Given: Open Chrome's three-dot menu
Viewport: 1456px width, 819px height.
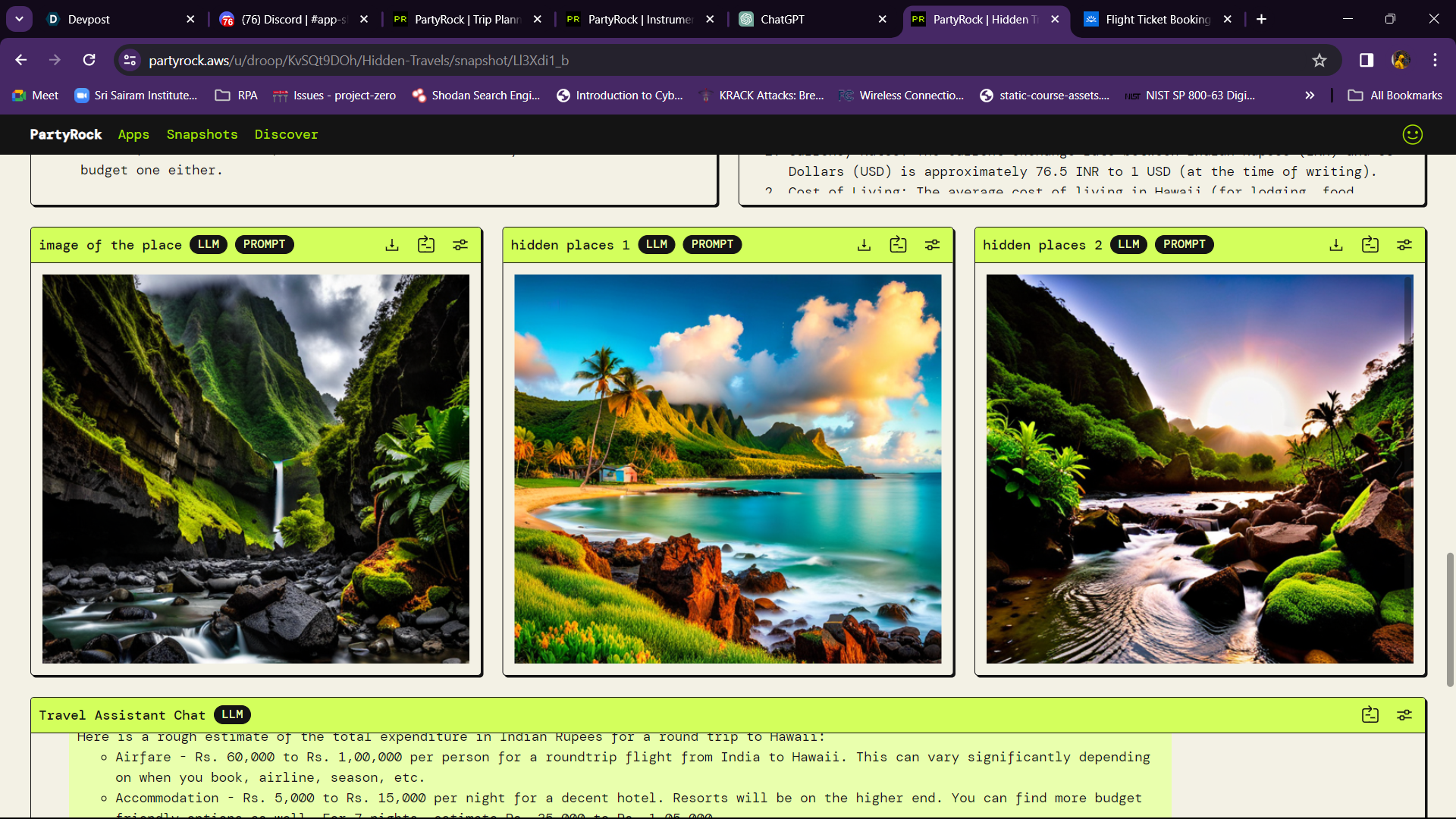Looking at the screenshot, I should pyautogui.click(x=1435, y=60).
